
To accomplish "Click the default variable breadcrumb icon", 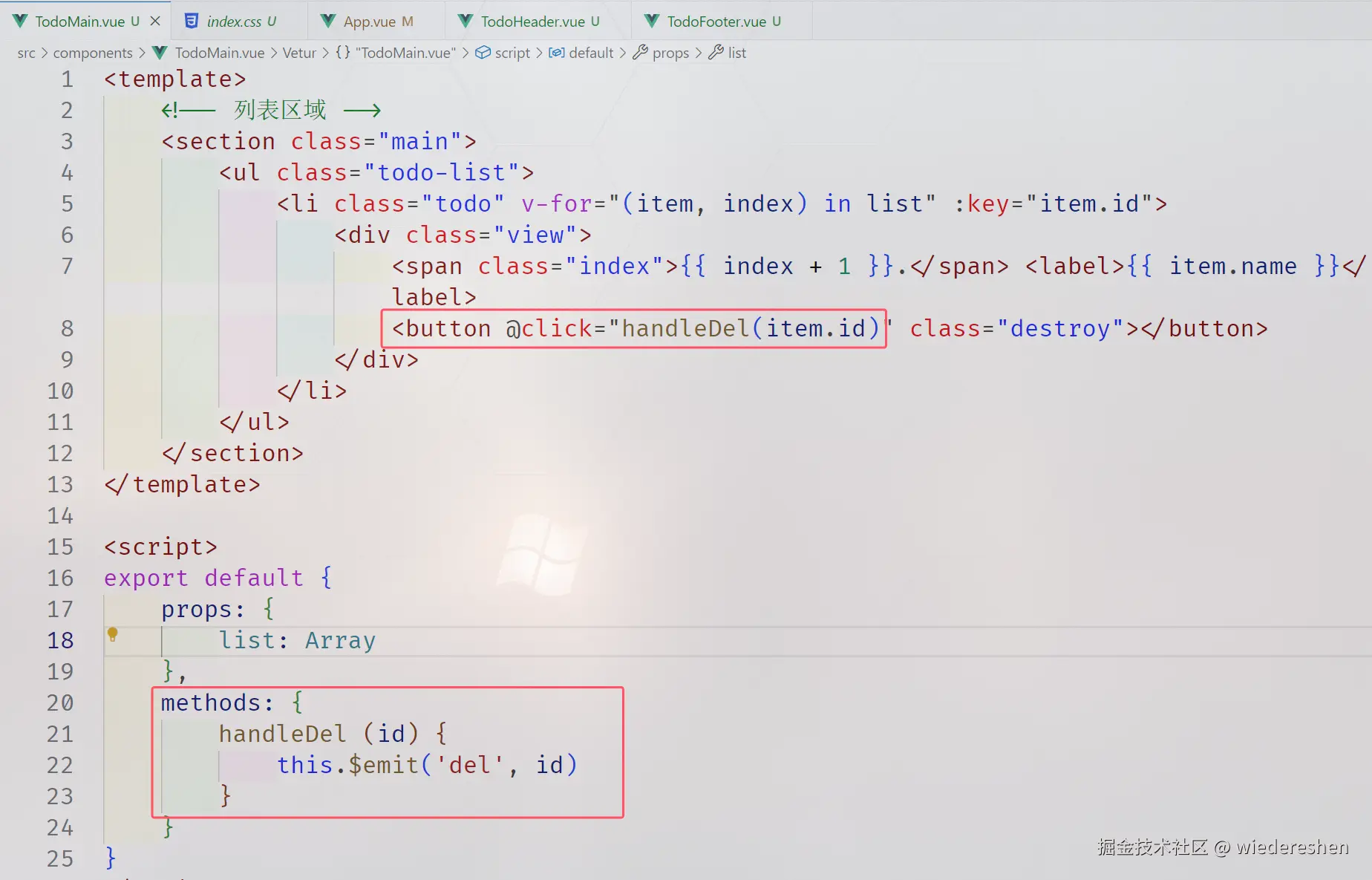I will [x=556, y=52].
